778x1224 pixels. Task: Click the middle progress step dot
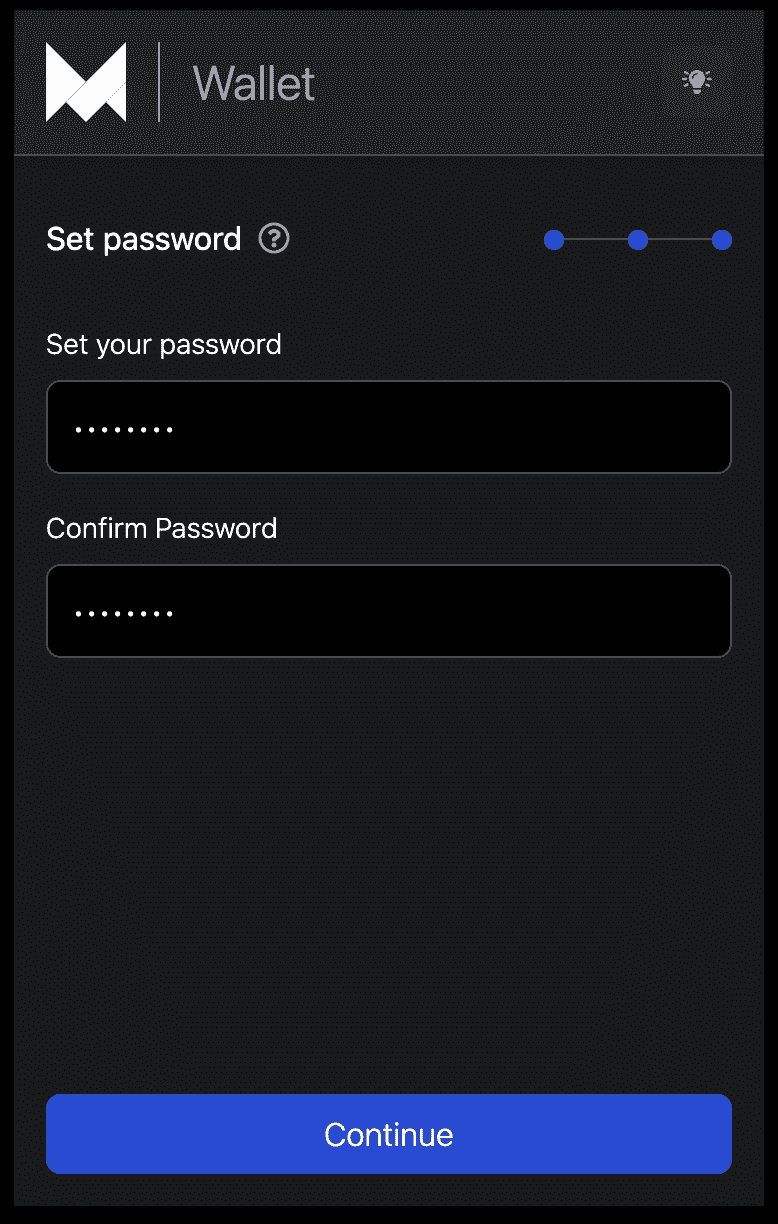pos(638,240)
